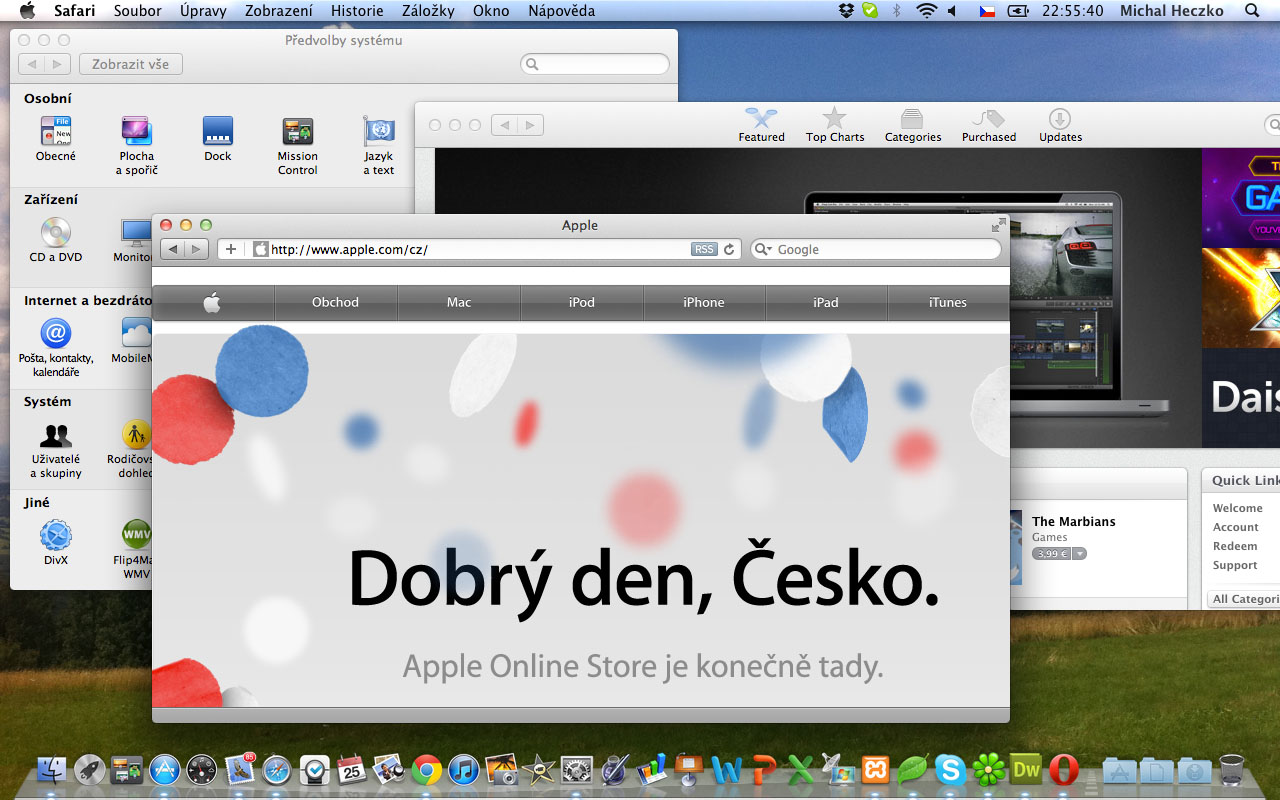Enter full screen with Safari's corner arrows
This screenshot has height=800, width=1280.
(998, 225)
